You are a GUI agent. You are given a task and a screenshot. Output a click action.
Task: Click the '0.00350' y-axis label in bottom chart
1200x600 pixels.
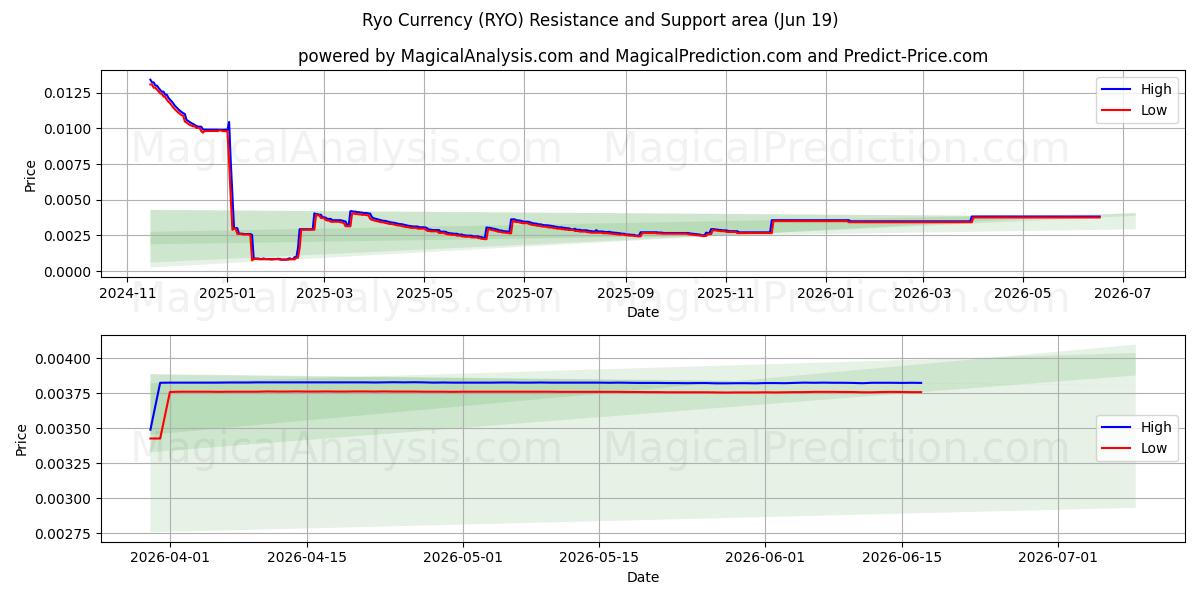[x=66, y=429]
